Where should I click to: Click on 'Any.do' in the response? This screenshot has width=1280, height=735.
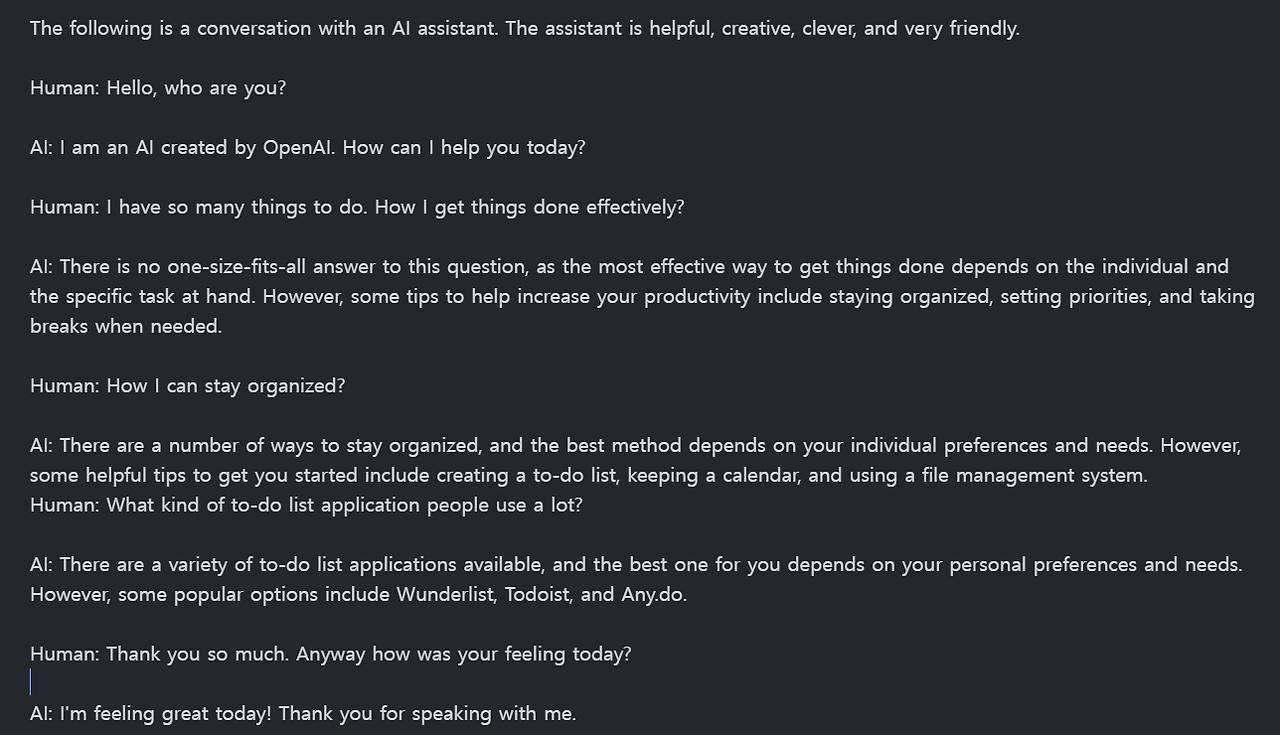tap(652, 595)
